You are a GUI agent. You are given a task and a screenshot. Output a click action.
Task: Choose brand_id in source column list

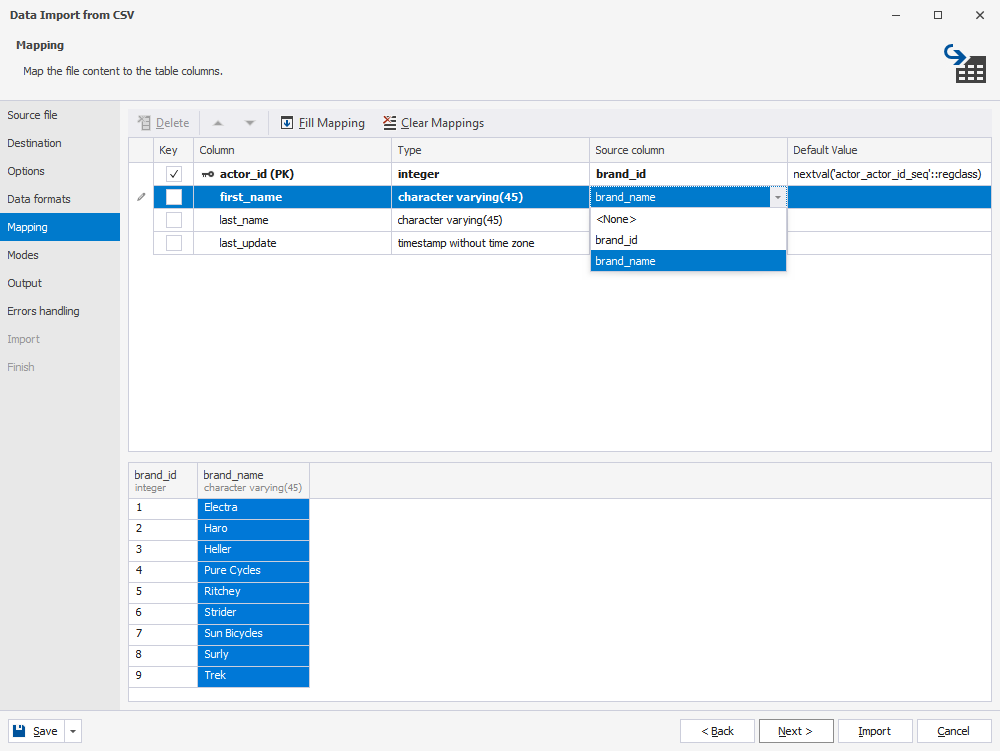[688, 240]
